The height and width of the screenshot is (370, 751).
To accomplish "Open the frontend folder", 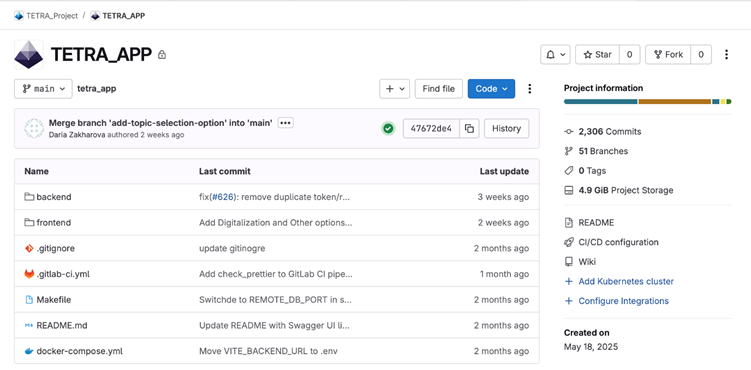I will pos(54,223).
